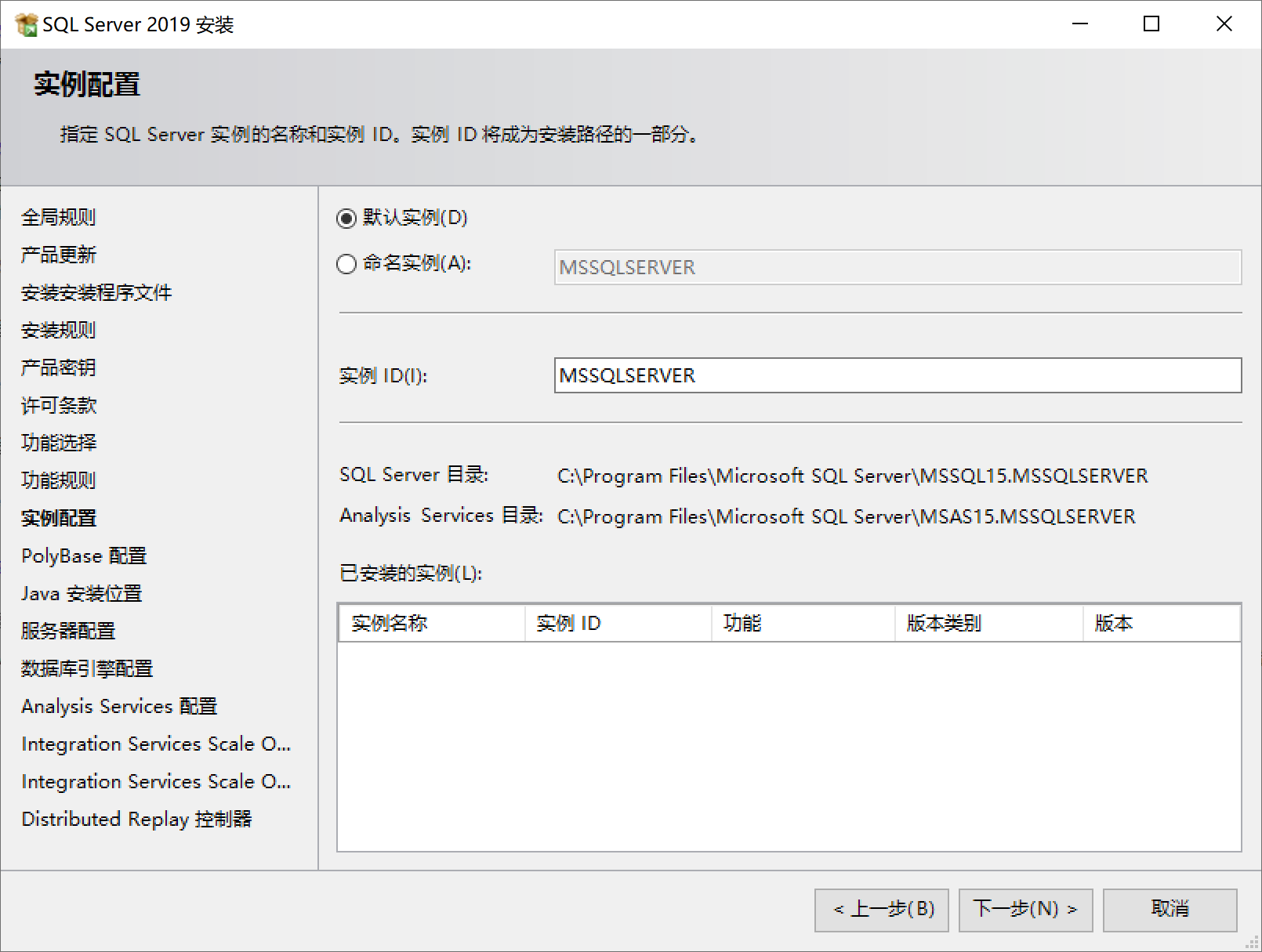Click the 实例 ID text field
The image size is (1262, 952).
[897, 375]
